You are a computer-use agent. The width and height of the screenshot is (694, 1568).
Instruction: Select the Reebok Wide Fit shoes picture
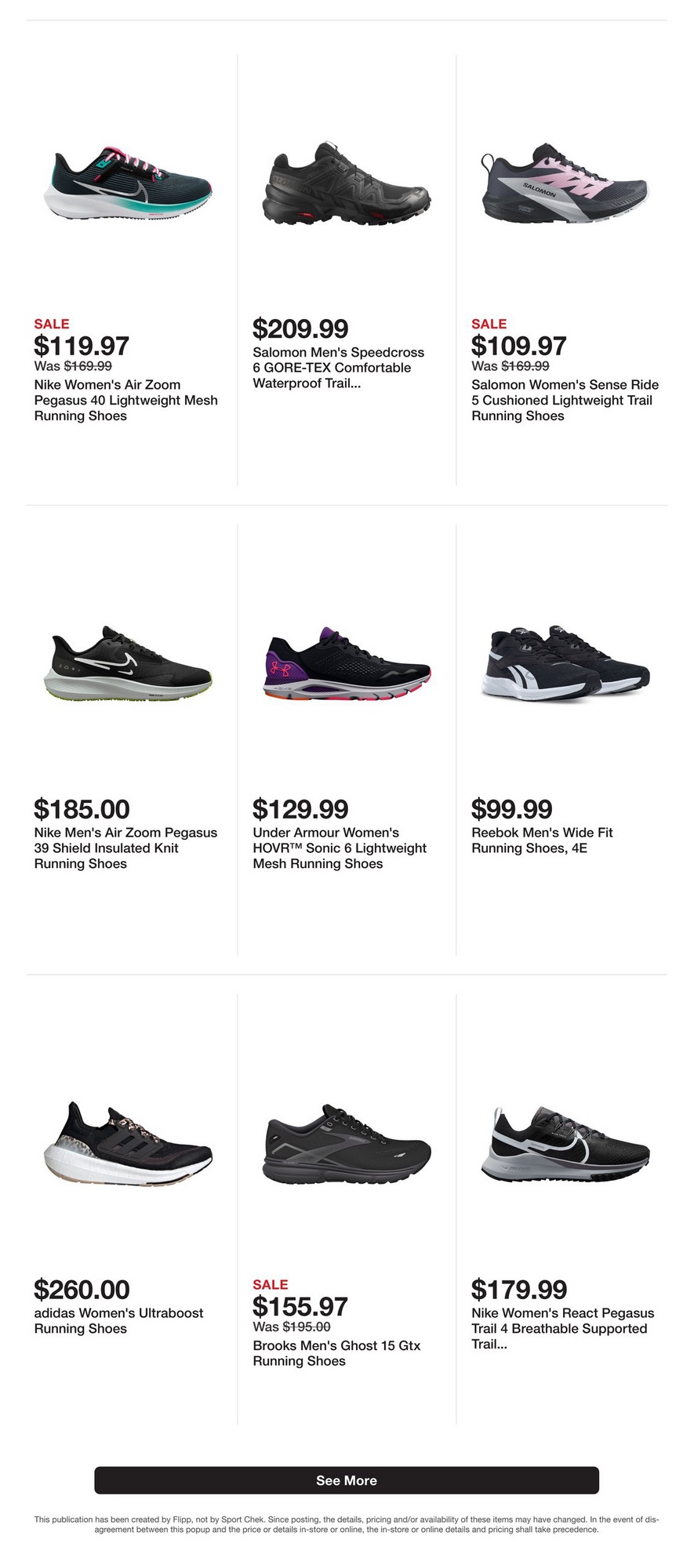565,662
